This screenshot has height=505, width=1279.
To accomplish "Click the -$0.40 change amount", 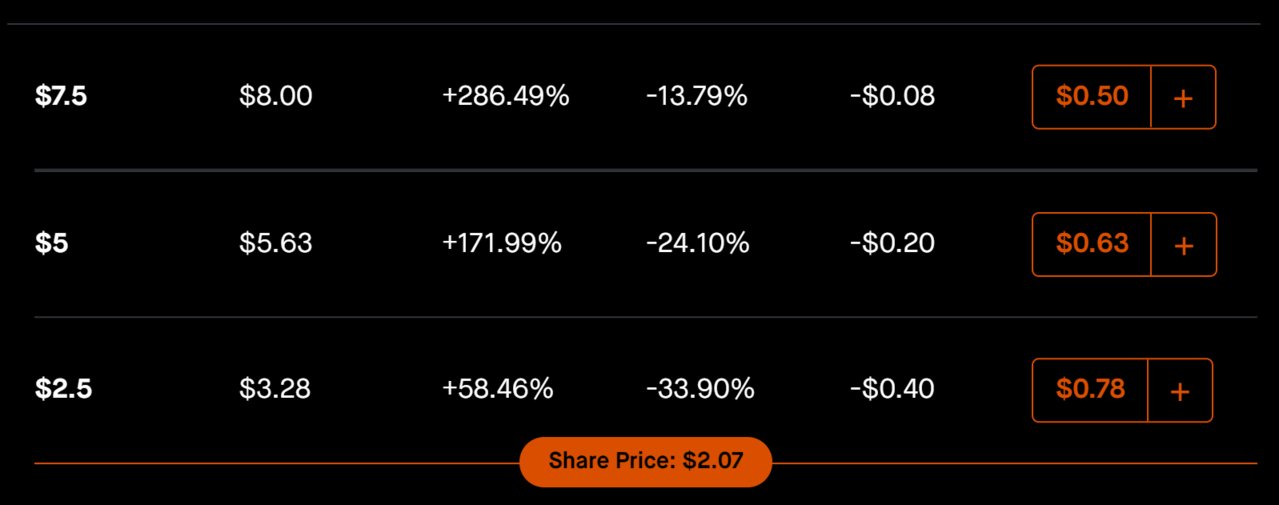I will (x=892, y=390).
